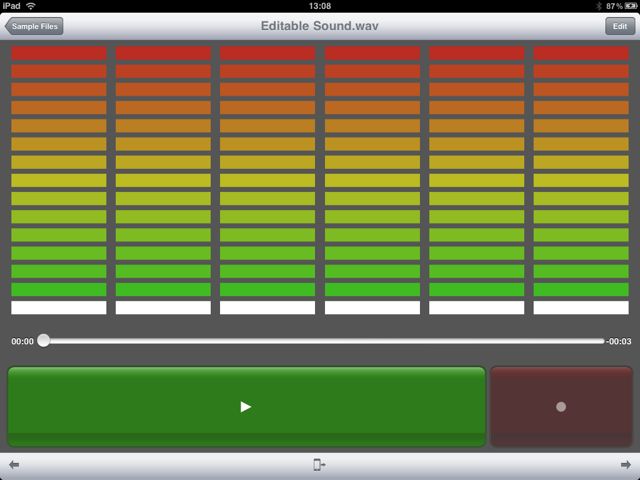Screen dimensions: 640x480
Task: Click the elapsed time 00:00 label
Action: click(22, 341)
